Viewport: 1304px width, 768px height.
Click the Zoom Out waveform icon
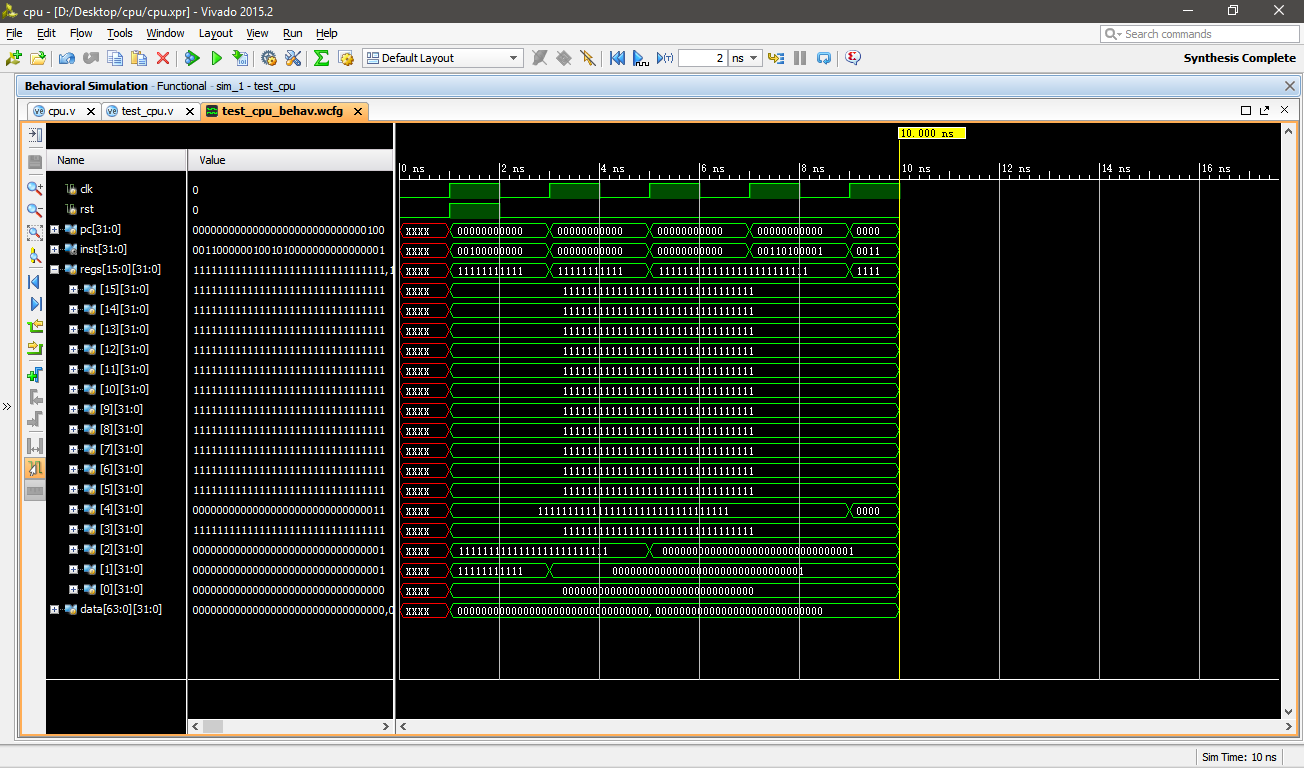point(35,210)
